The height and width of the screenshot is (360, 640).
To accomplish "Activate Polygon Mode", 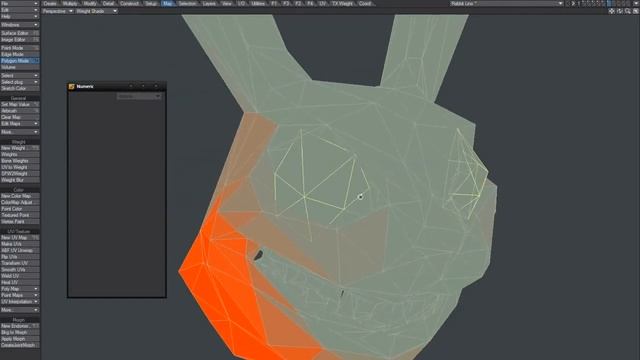I will pyautogui.click(x=20, y=61).
